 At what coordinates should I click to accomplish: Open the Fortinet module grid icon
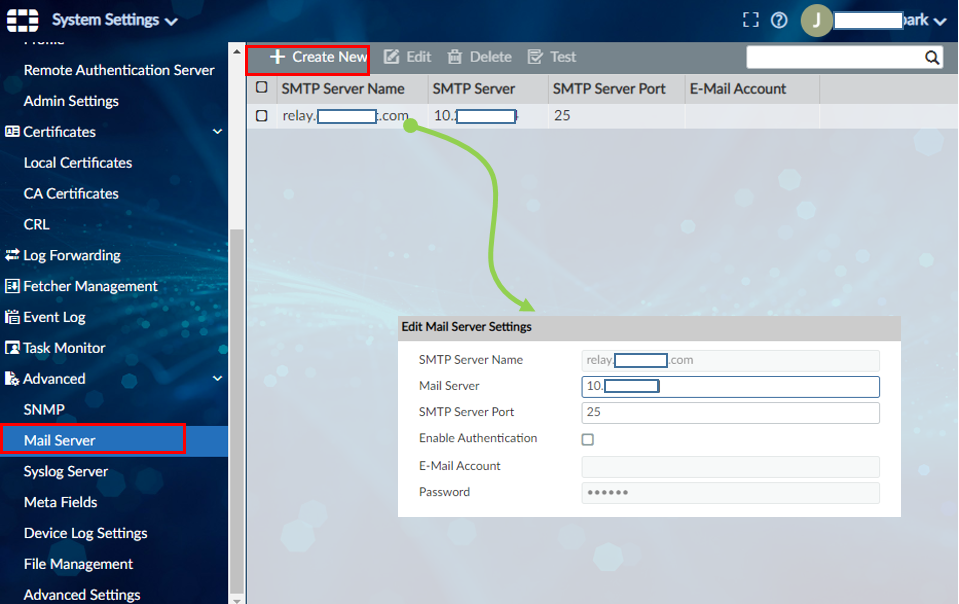pos(23,20)
